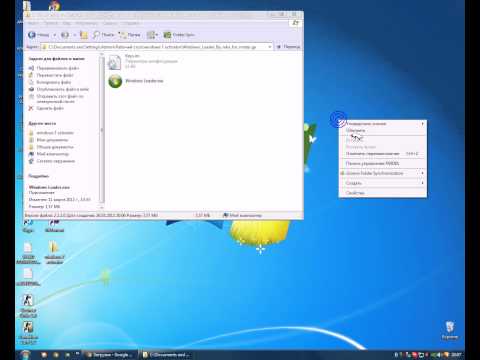480x360 pixels.
Task: Open the Favorites (Избранное) menu in Explorer
Action: click(x=86, y=23)
